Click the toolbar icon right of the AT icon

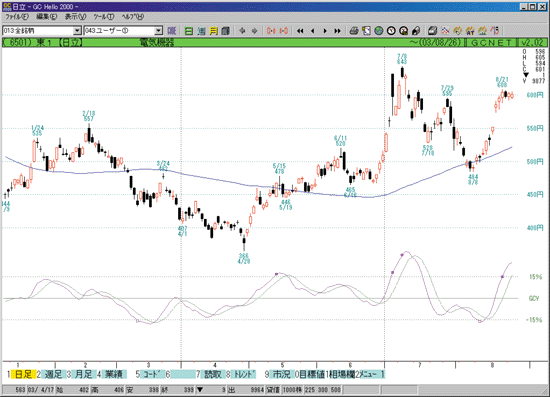(x=483, y=31)
